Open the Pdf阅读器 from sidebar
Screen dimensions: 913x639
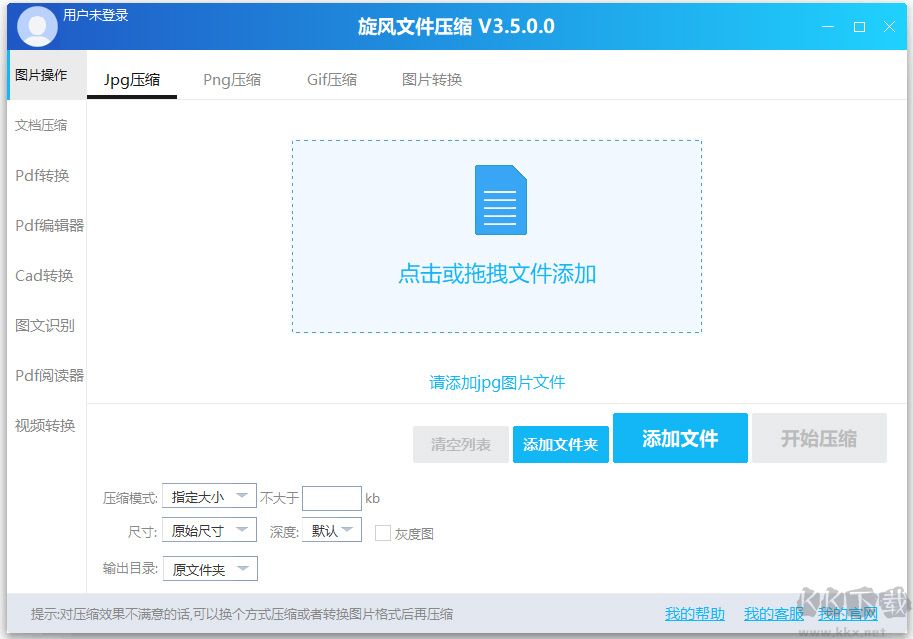tap(45, 375)
